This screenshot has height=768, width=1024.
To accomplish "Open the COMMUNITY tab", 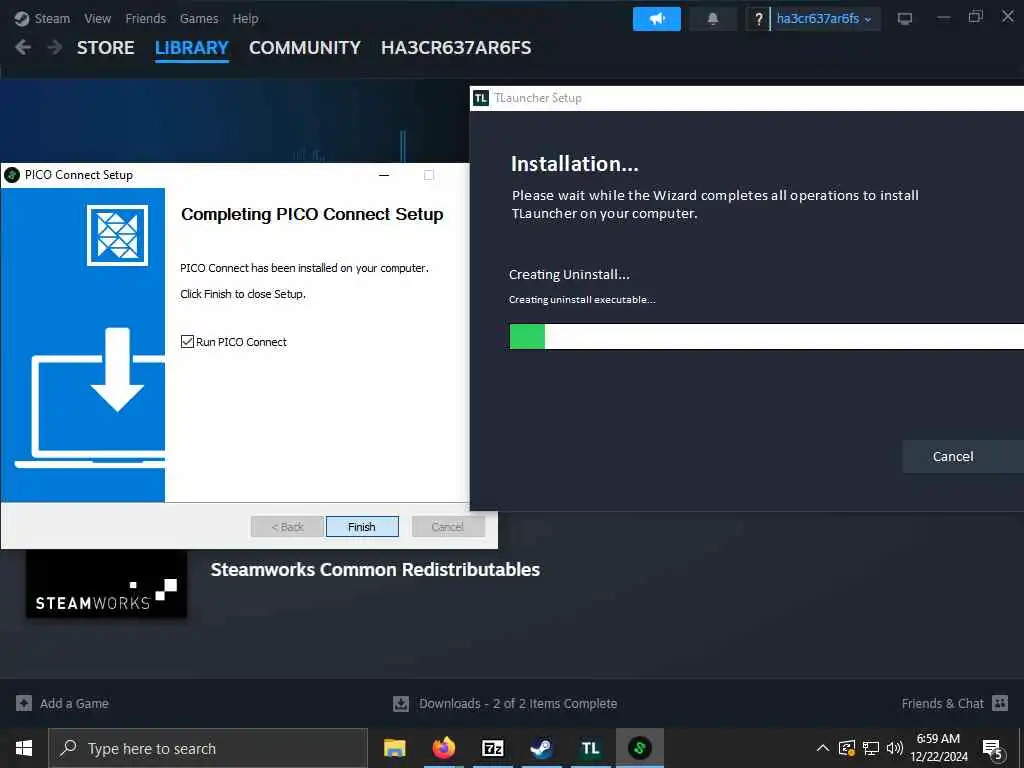I will pyautogui.click(x=305, y=48).
